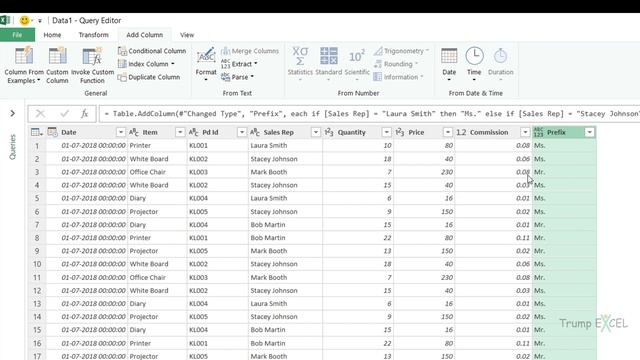Open the Rounding menu
This screenshot has height=360, width=640.
(x=396, y=64)
